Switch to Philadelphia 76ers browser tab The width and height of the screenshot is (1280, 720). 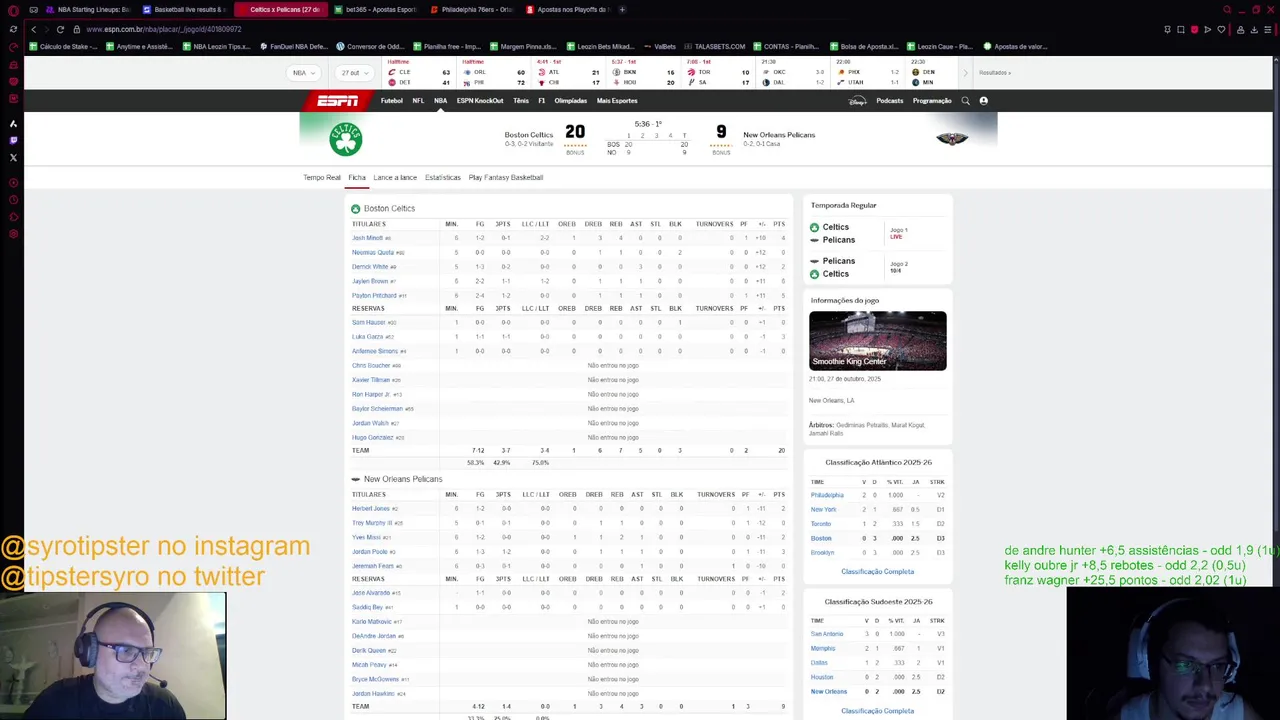tap(472, 10)
